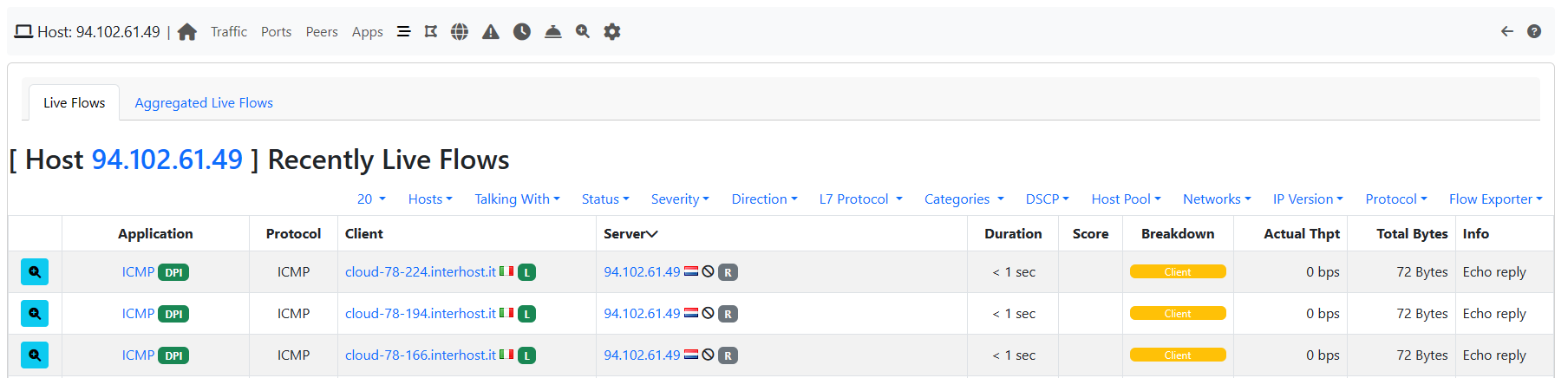Click host link 94.102.61.49 in heading
Viewport: 1568px width, 378px height.
(167, 160)
